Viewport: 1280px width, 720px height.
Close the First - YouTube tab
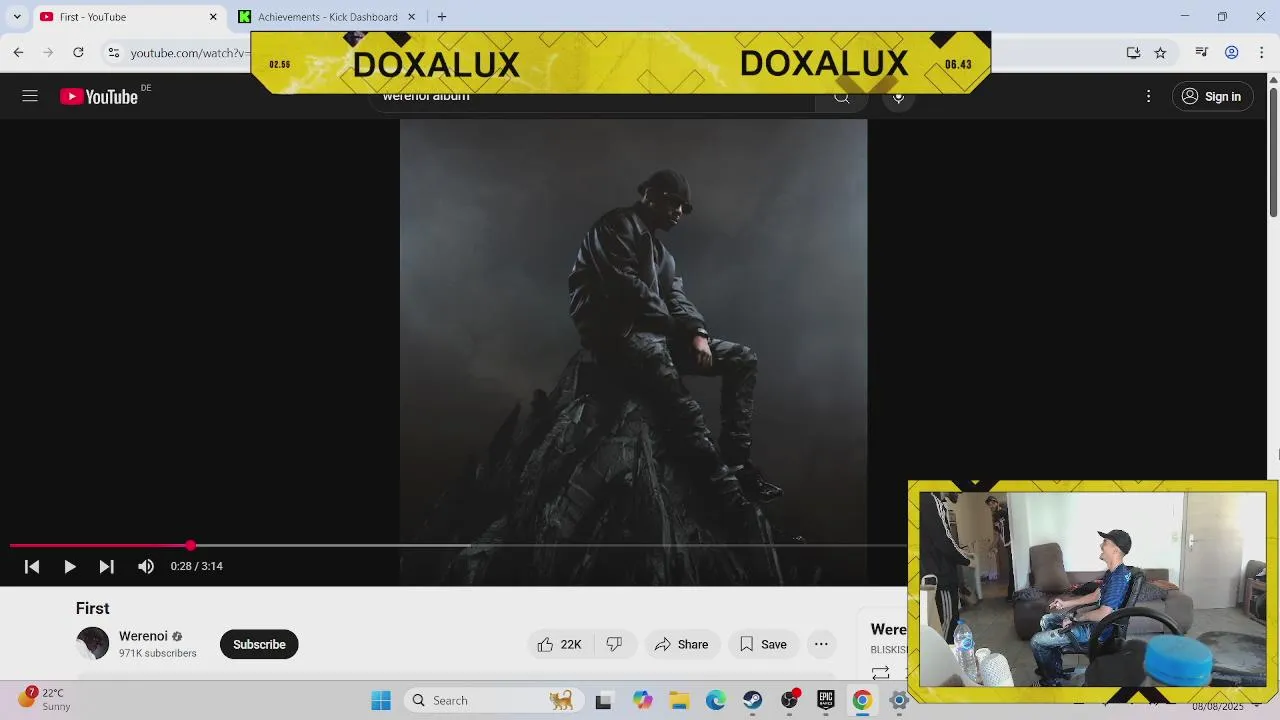click(x=213, y=17)
